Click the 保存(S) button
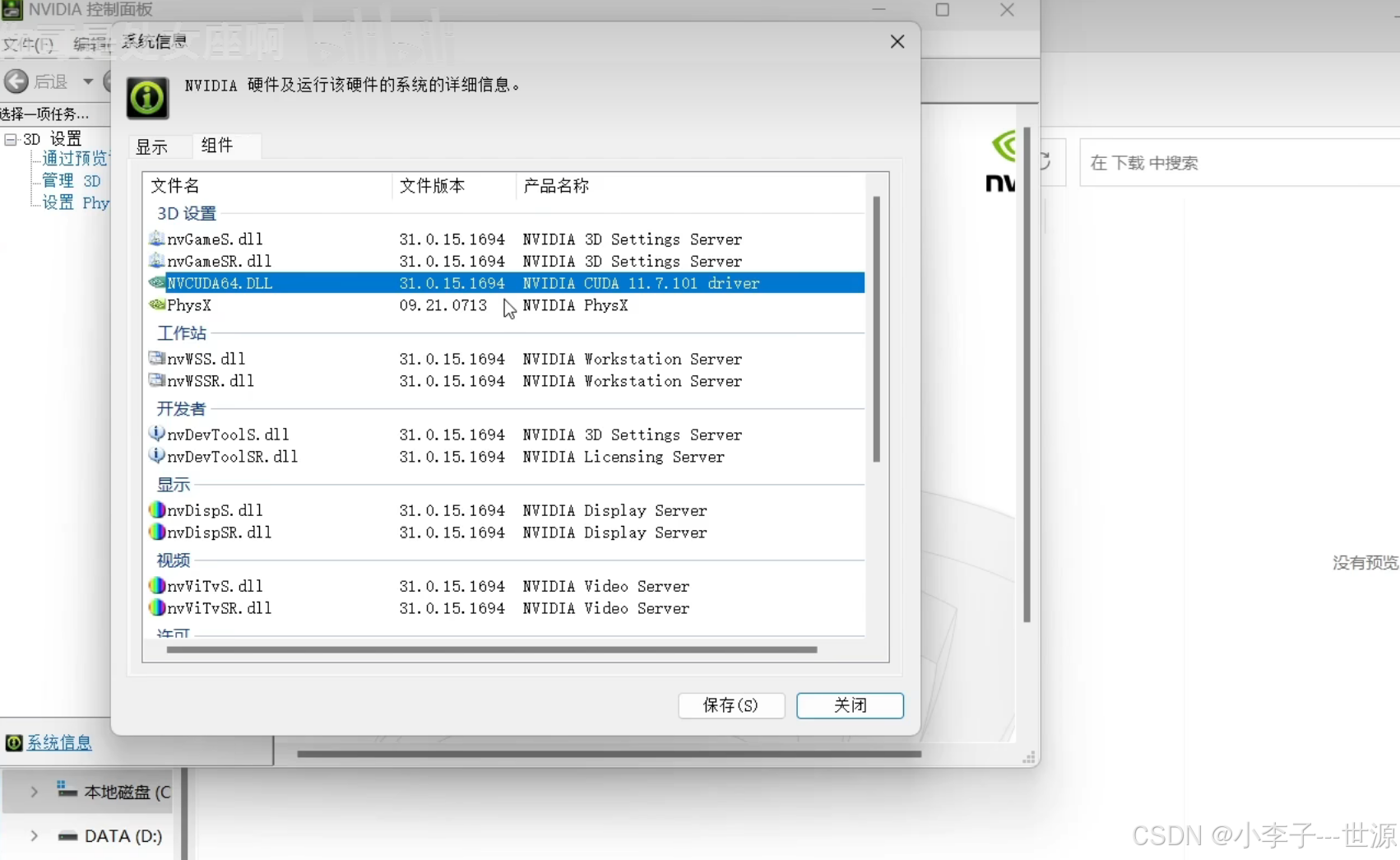1400x860 pixels. pos(731,705)
